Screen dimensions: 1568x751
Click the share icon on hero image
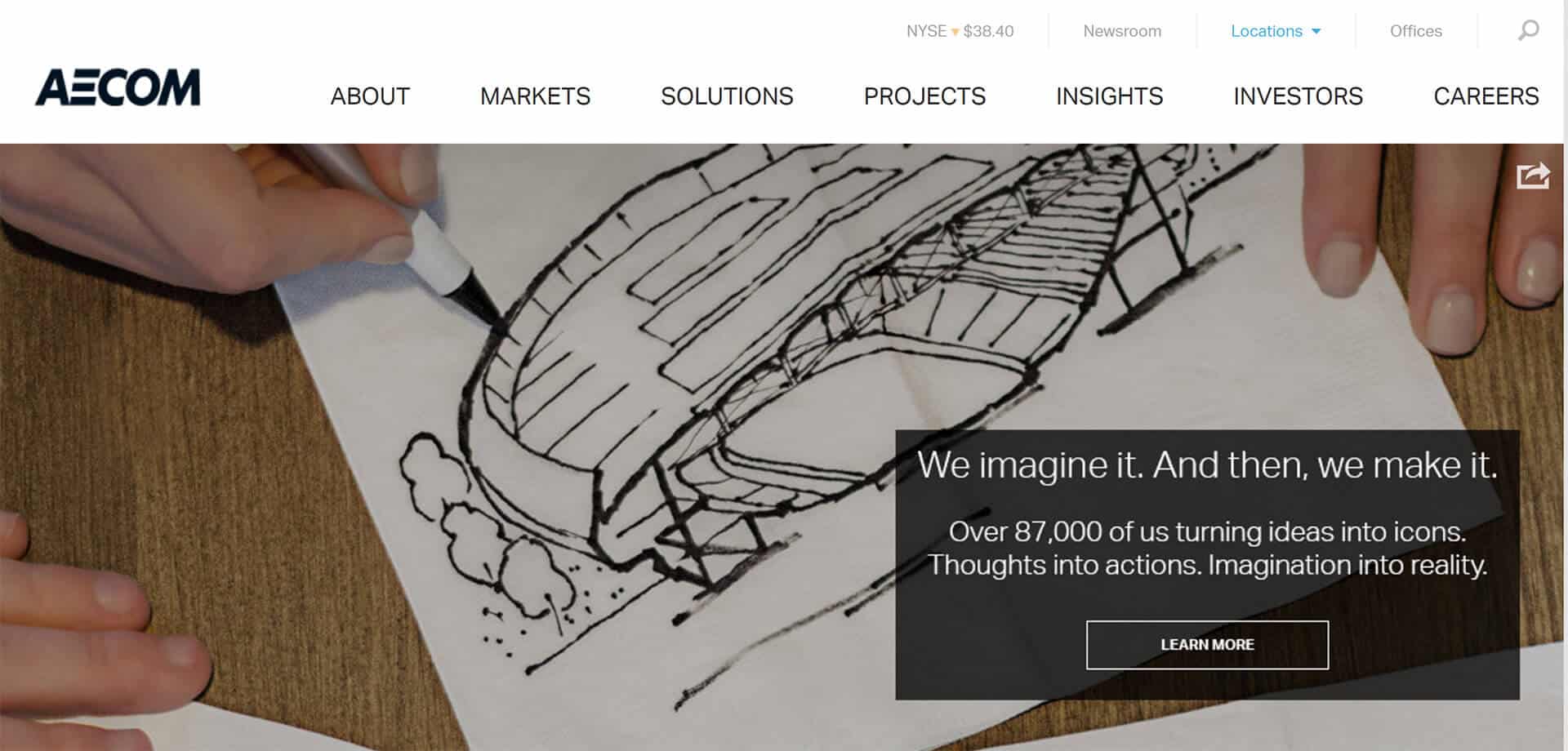pos(1533,176)
